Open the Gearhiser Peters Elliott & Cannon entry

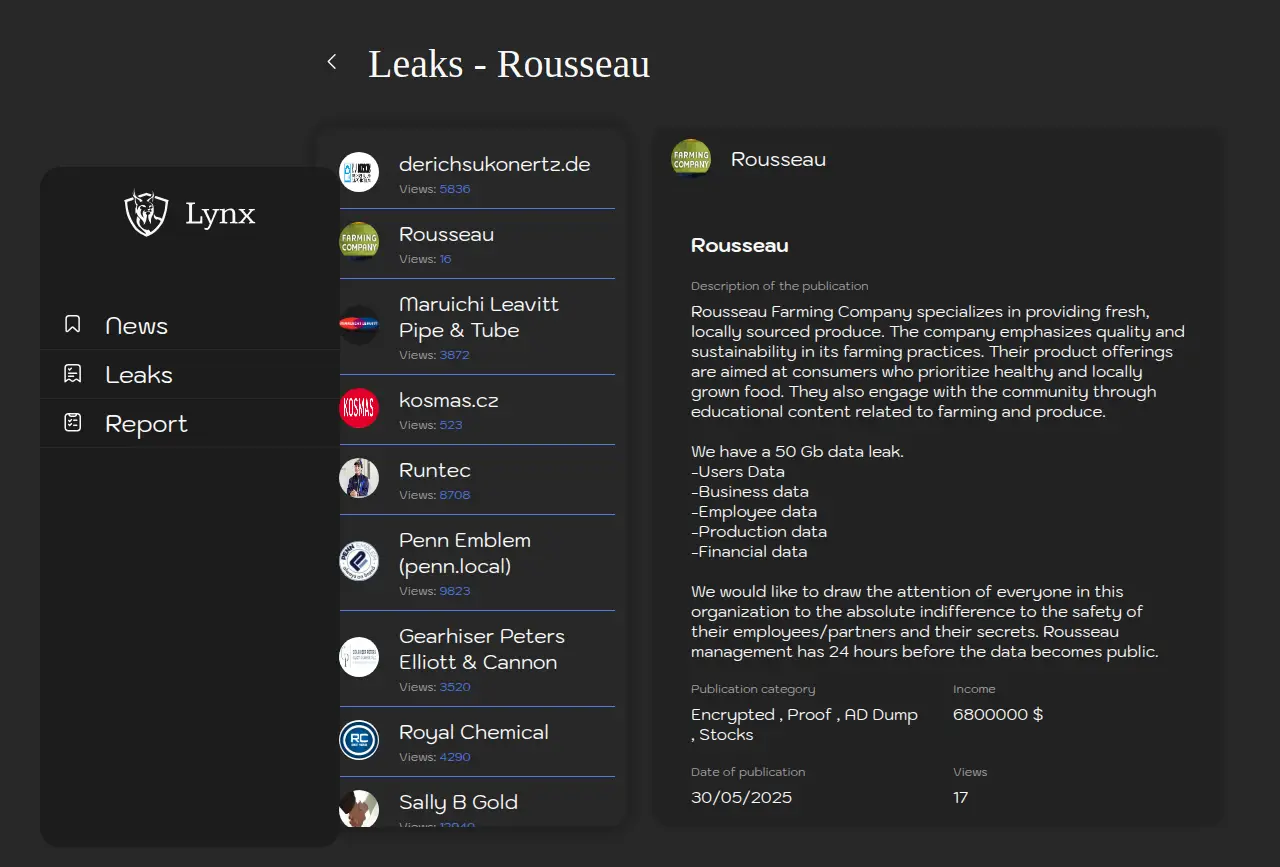tap(481, 649)
